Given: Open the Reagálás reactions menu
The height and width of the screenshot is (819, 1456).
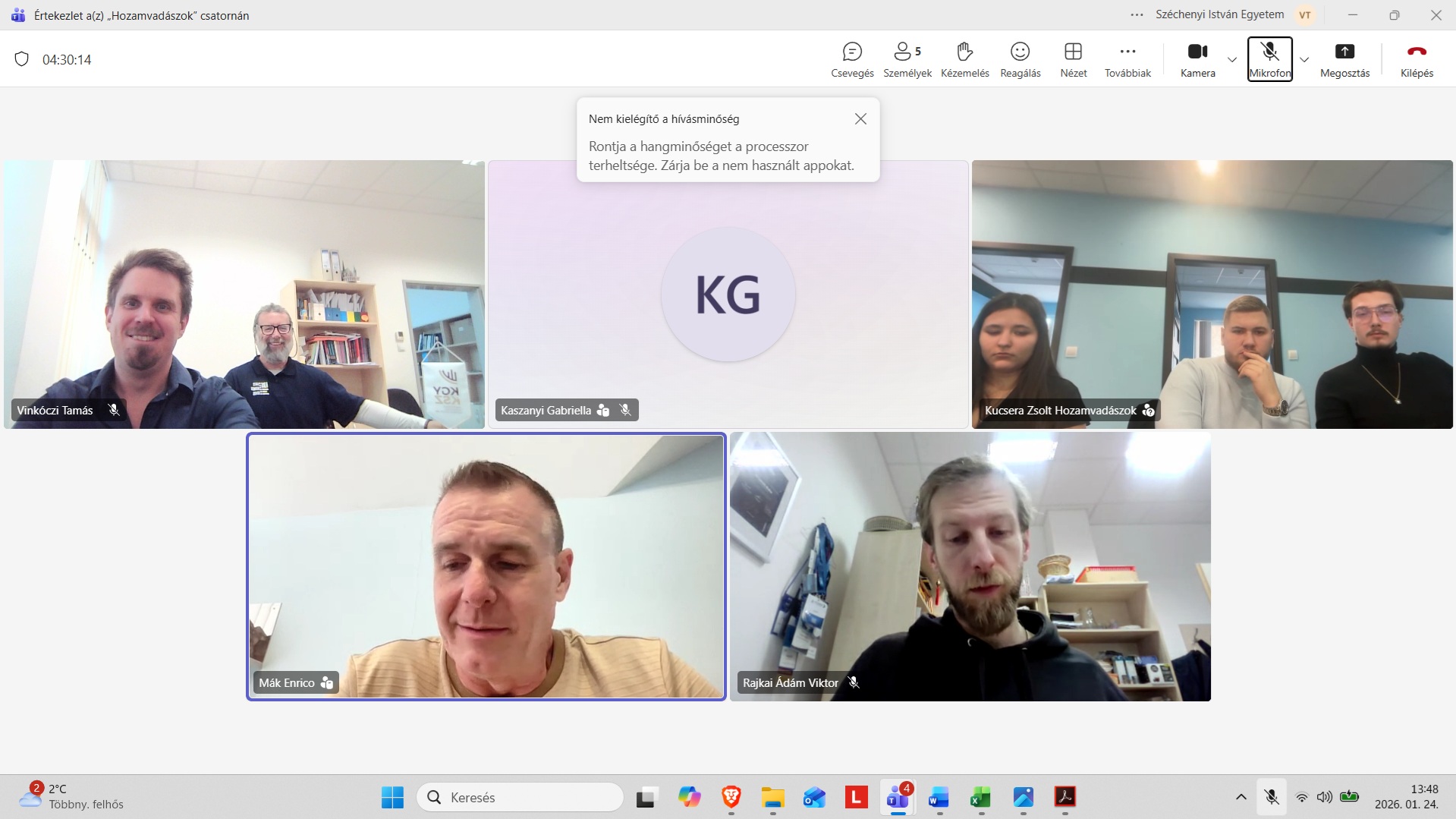Looking at the screenshot, I should tap(1020, 59).
